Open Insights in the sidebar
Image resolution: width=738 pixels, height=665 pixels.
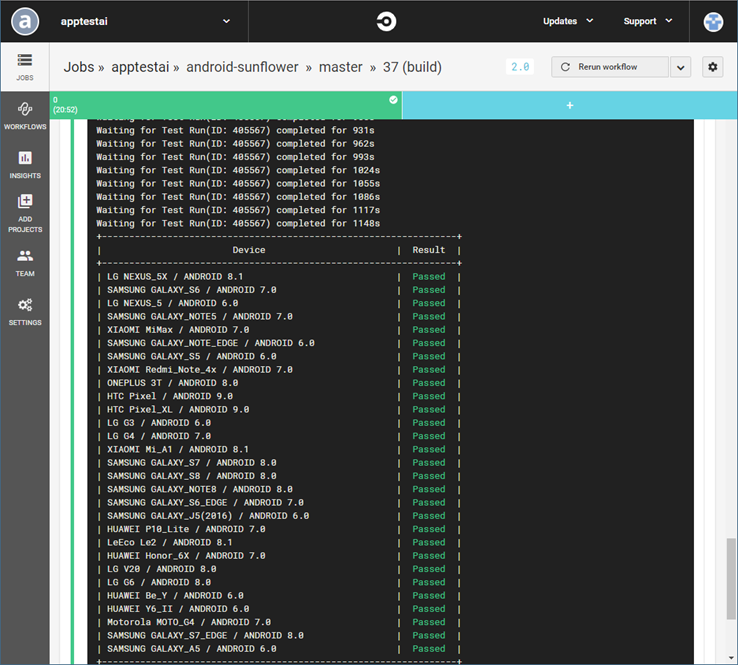coord(25,165)
